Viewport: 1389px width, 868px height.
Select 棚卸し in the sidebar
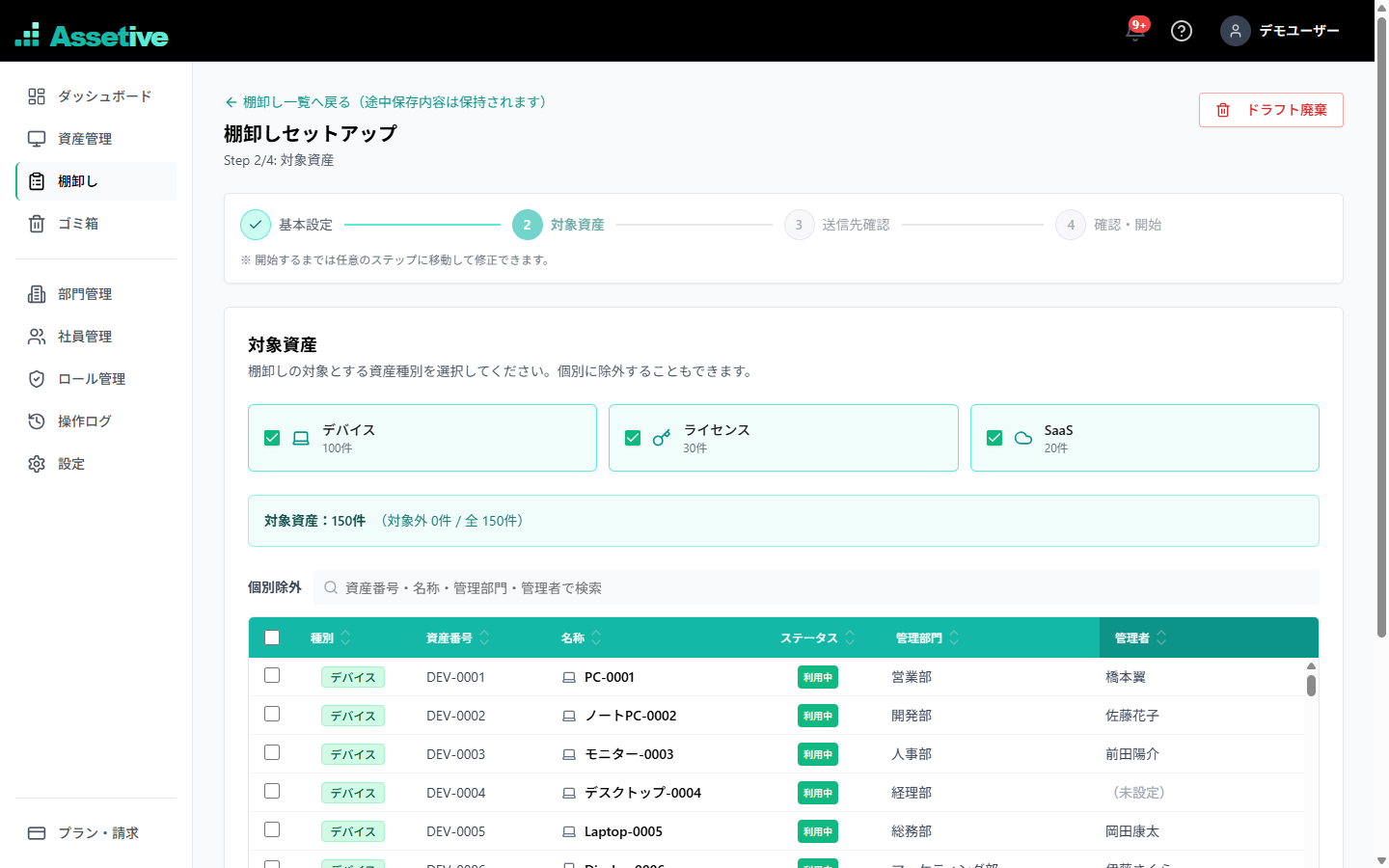point(96,181)
